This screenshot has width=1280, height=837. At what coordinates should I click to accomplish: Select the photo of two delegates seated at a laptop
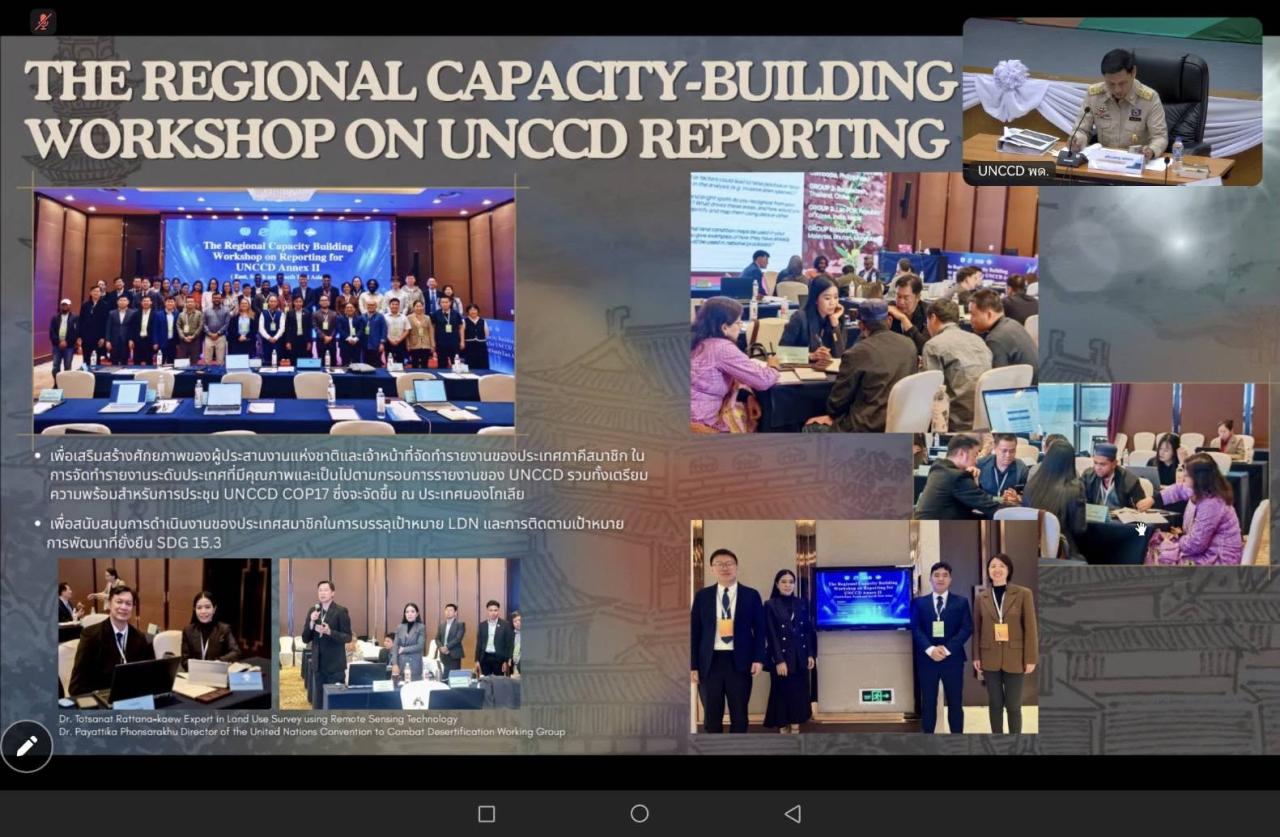tap(164, 634)
